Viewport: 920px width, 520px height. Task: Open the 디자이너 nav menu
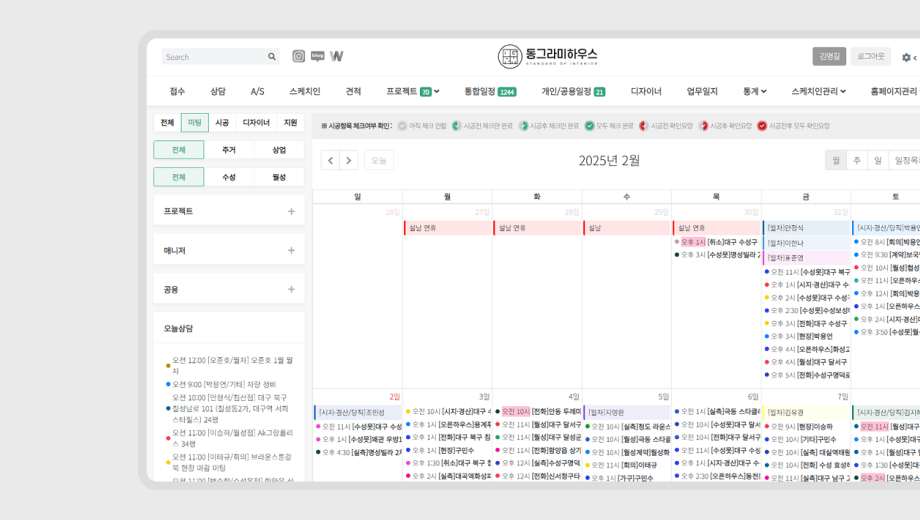[646, 92]
